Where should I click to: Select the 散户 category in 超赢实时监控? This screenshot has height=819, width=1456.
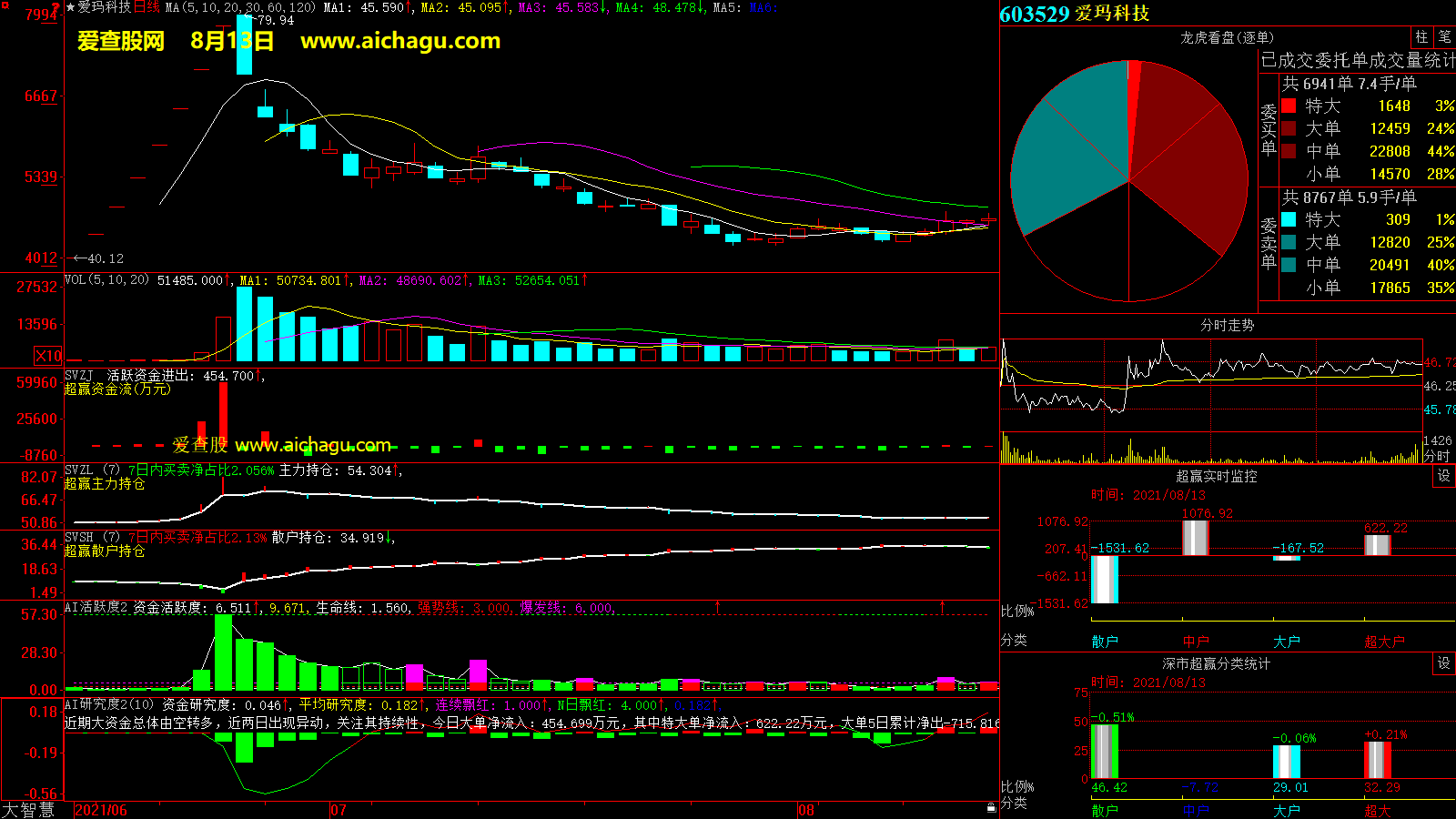1104,642
